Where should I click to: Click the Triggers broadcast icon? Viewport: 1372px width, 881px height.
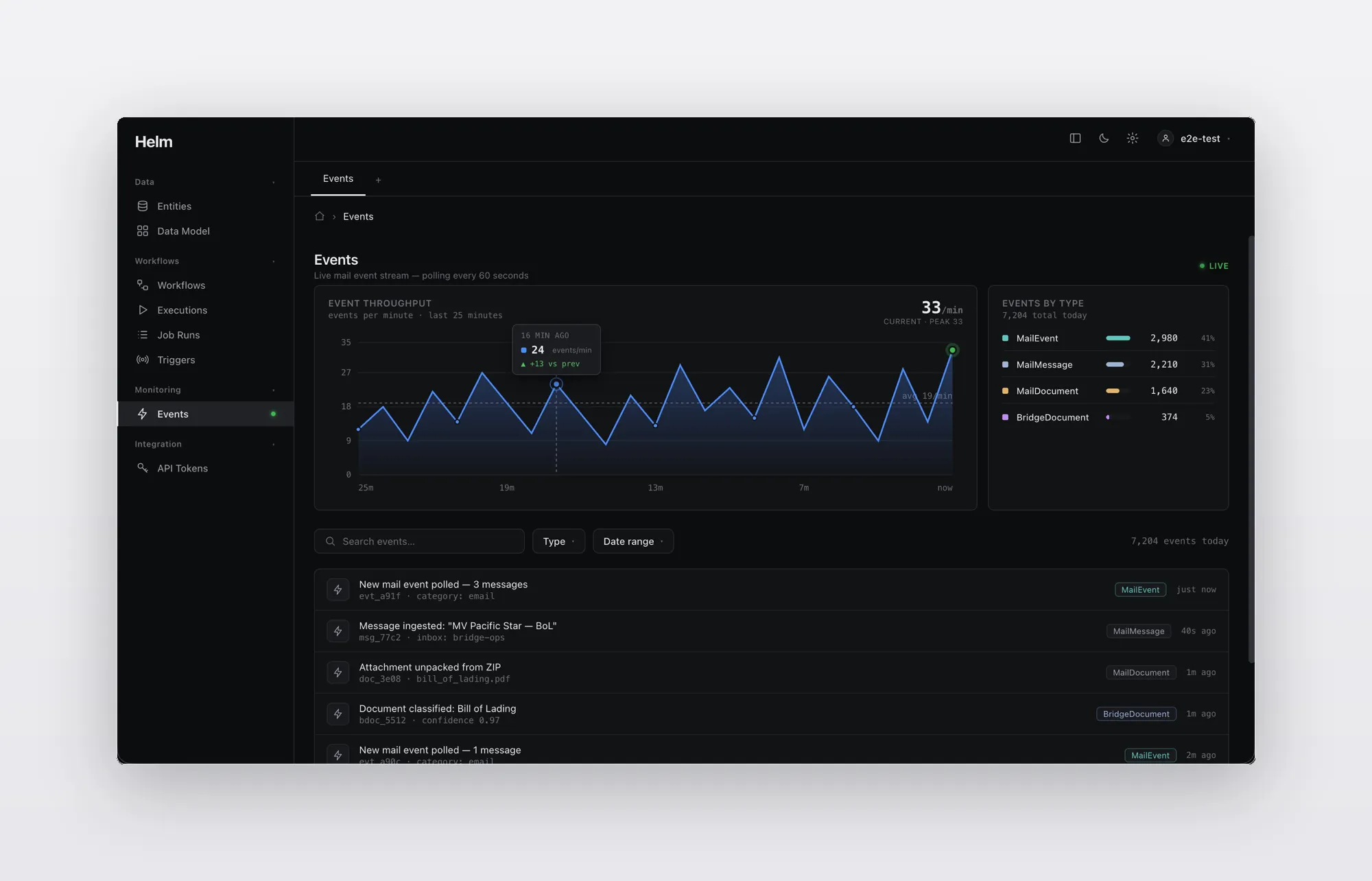143,360
